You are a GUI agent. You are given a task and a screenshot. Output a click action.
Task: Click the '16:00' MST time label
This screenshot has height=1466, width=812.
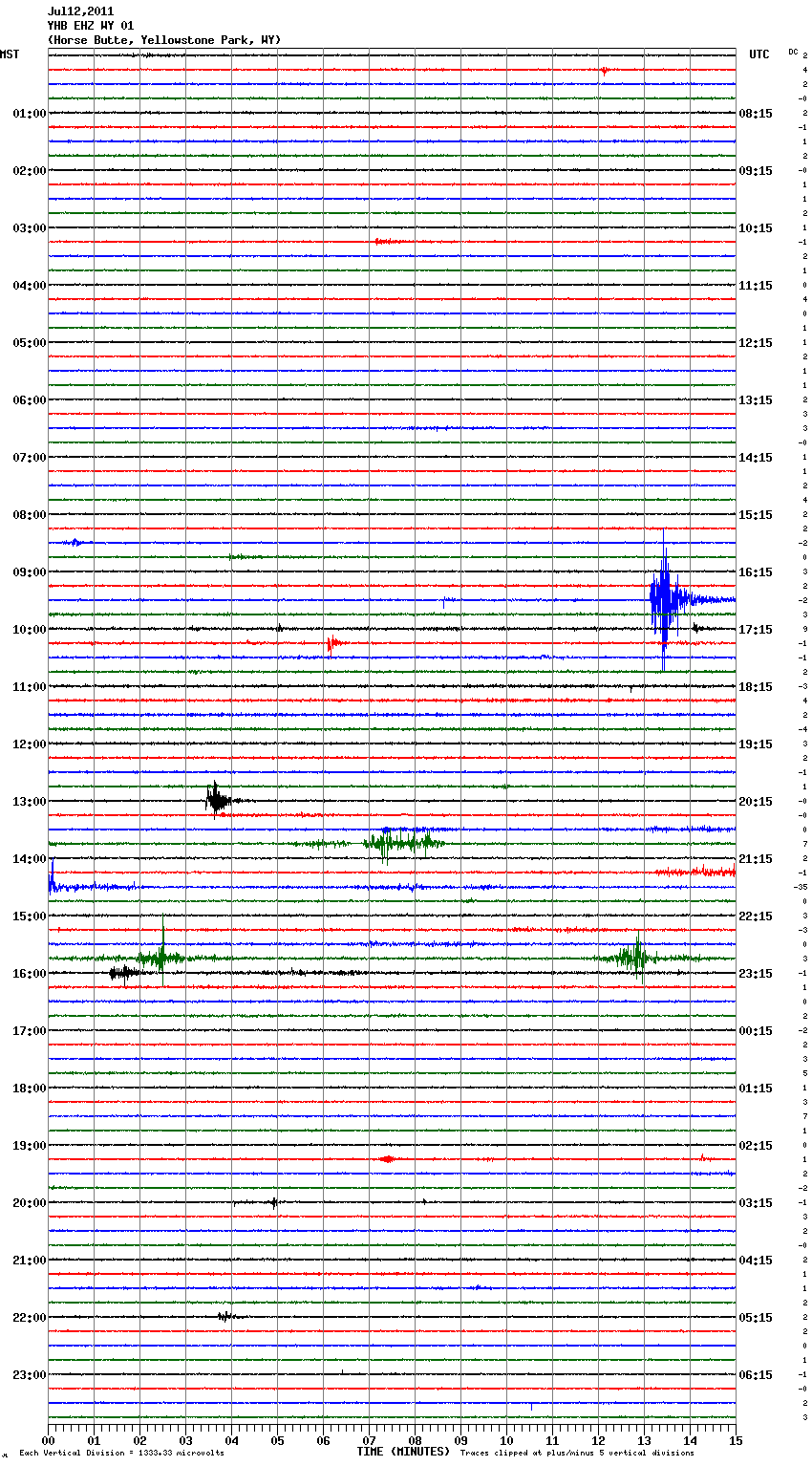click(x=30, y=974)
